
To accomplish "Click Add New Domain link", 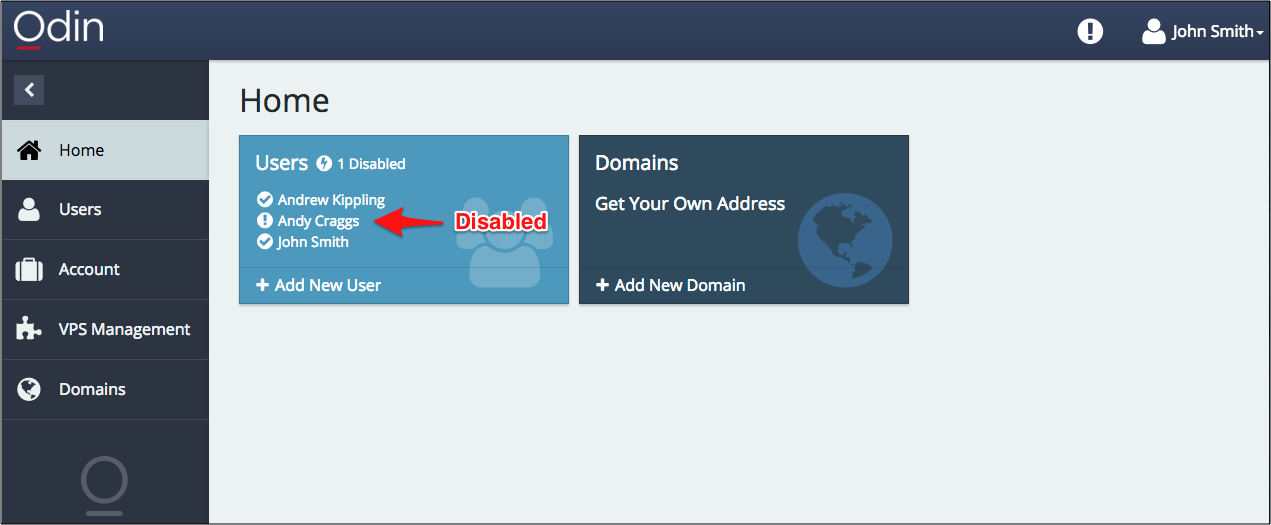I will [671, 285].
